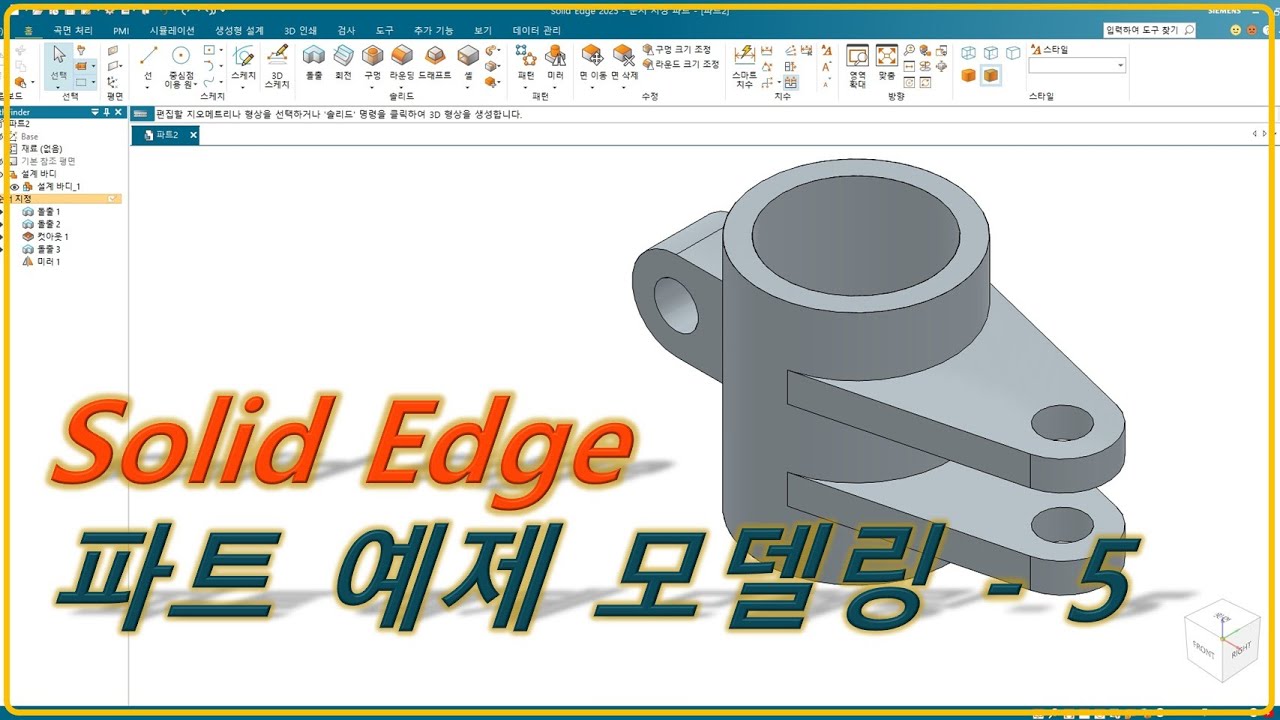Select 돌출 3 in PathFinder
The image size is (1280, 720).
coord(41,249)
